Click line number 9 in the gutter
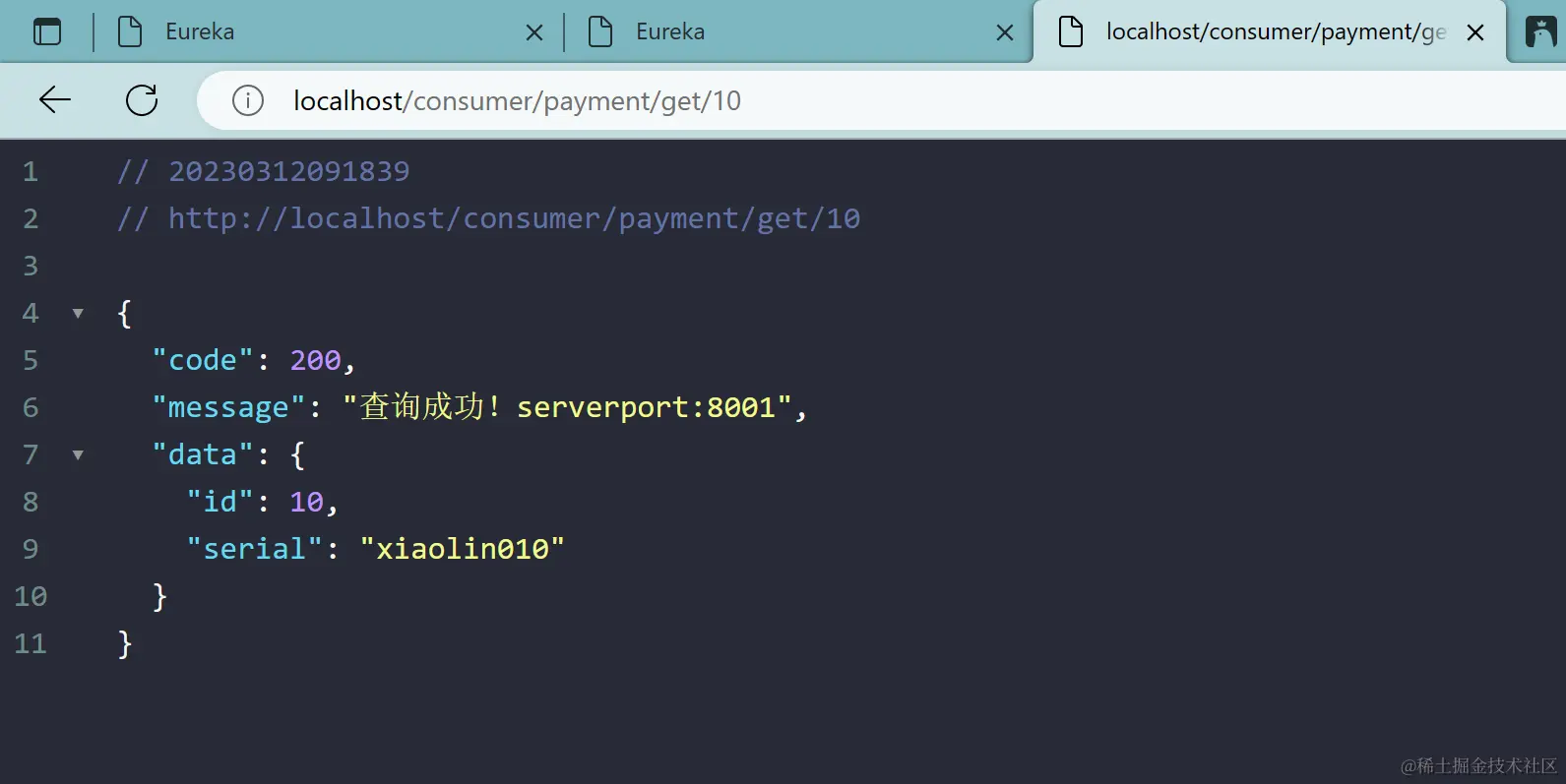This screenshot has width=1566, height=784. click(x=31, y=550)
